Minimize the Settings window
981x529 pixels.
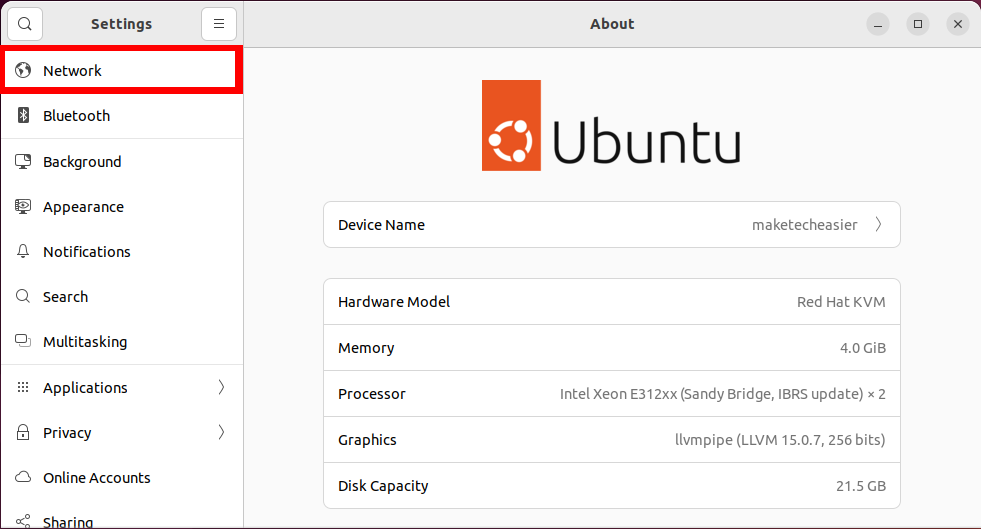pyautogui.click(x=878, y=24)
